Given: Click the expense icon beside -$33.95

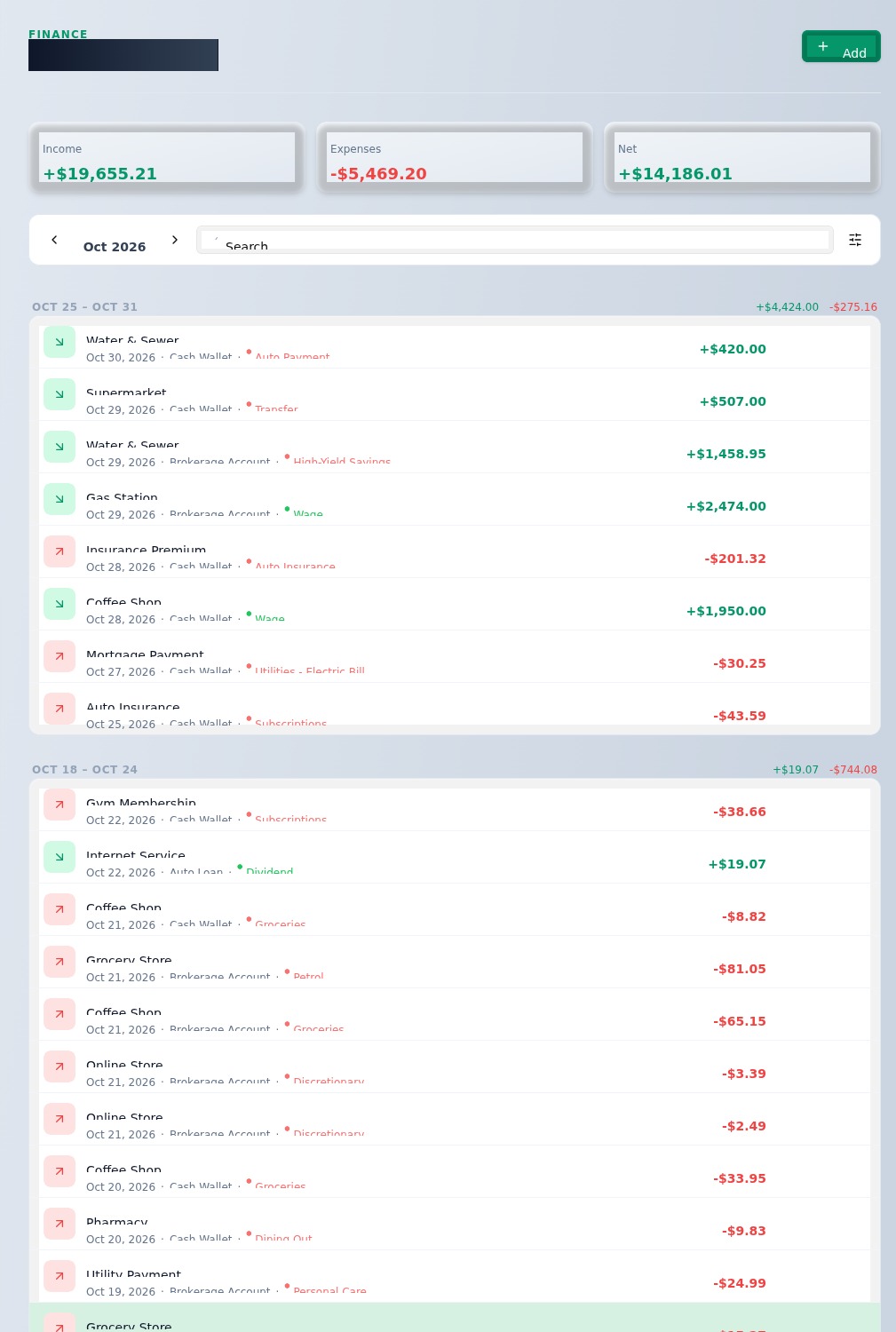Looking at the screenshot, I should click(x=59, y=1171).
